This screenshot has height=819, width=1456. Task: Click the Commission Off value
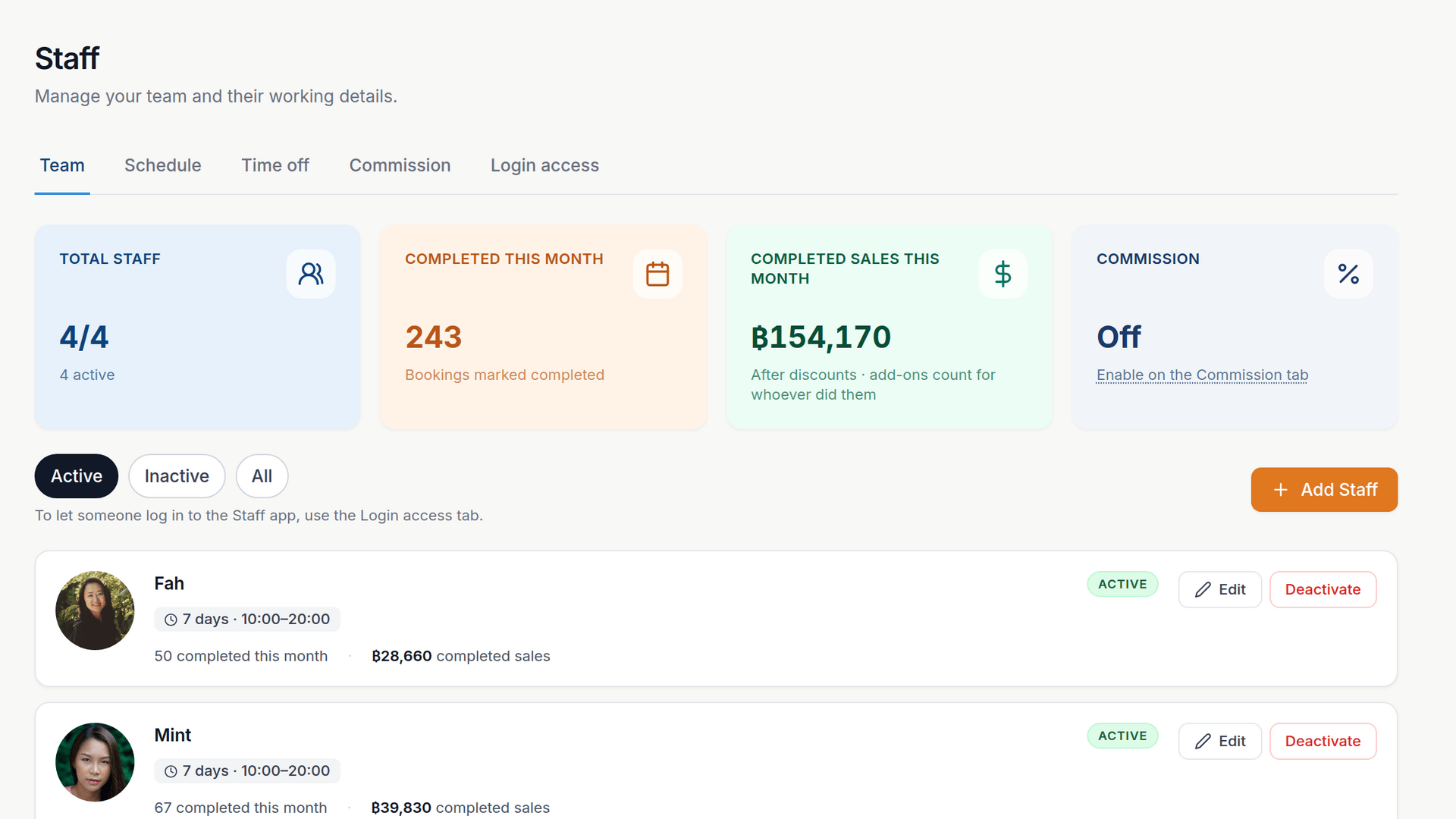pyautogui.click(x=1119, y=337)
